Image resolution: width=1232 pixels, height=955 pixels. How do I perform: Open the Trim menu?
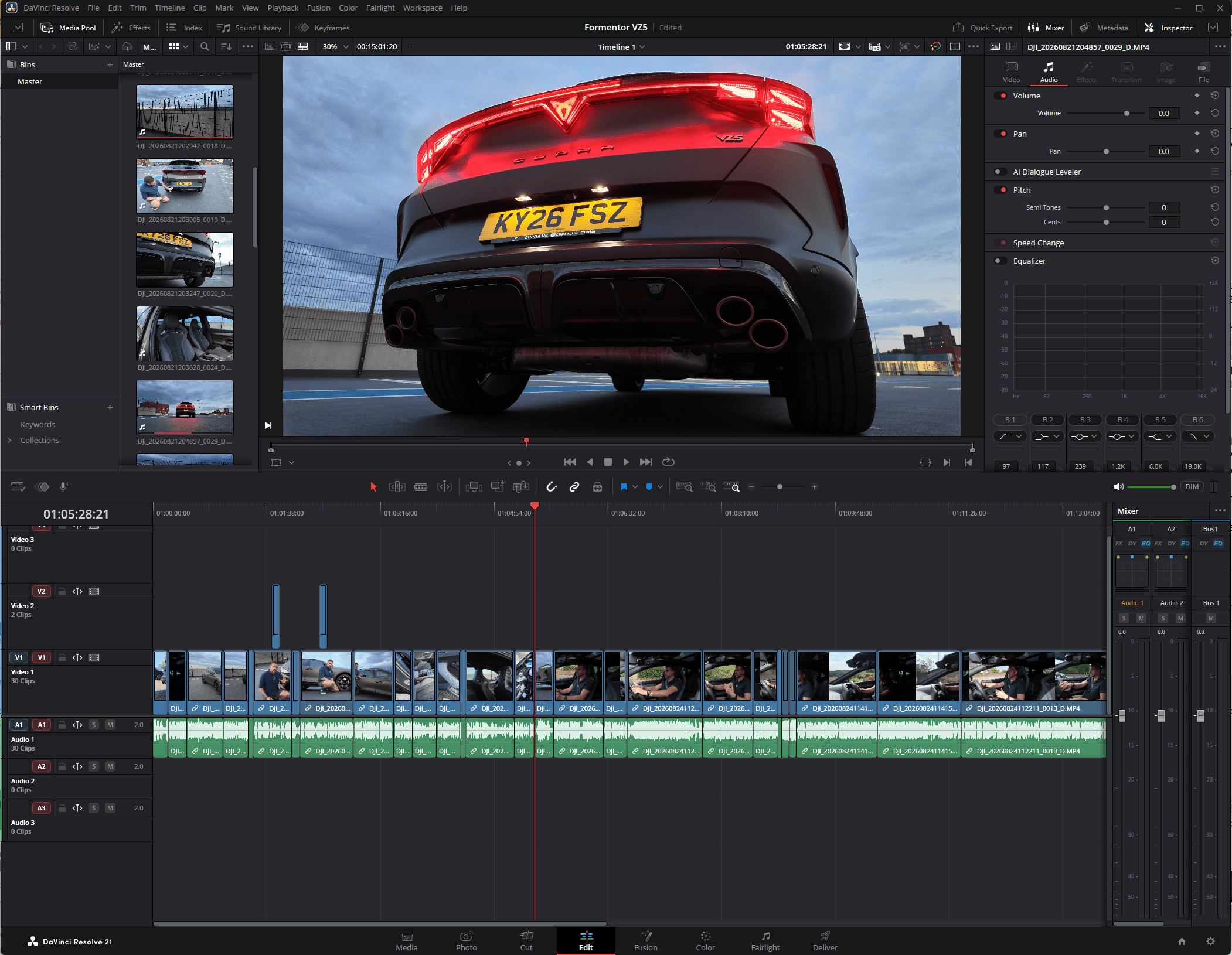pyautogui.click(x=138, y=8)
